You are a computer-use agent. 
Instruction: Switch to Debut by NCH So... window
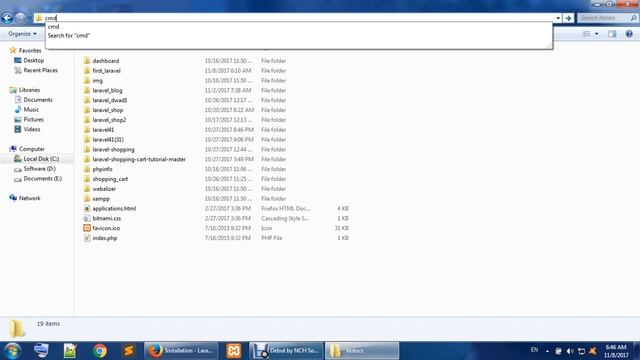[x=286, y=351]
